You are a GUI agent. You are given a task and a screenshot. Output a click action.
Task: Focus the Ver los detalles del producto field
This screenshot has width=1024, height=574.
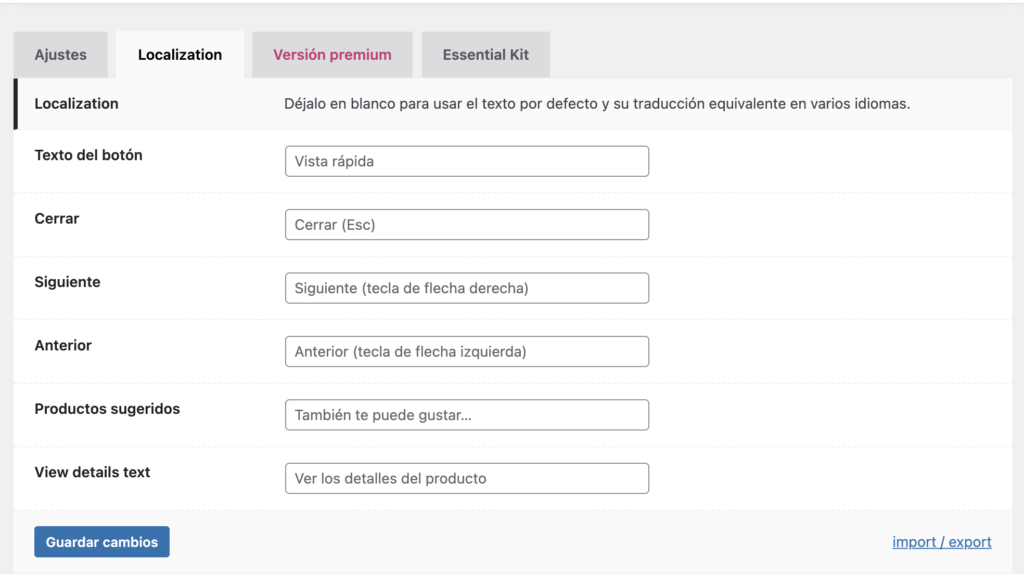pyautogui.click(x=467, y=478)
